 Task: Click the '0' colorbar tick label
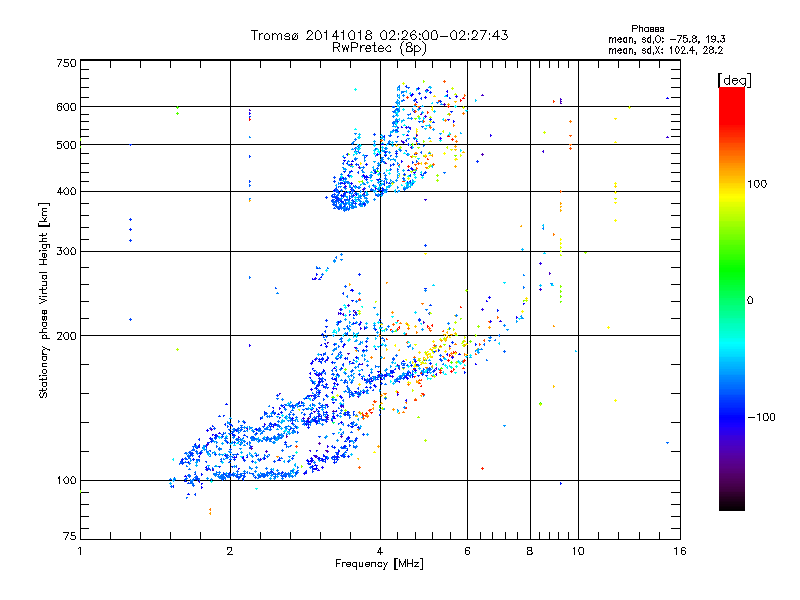point(750,301)
